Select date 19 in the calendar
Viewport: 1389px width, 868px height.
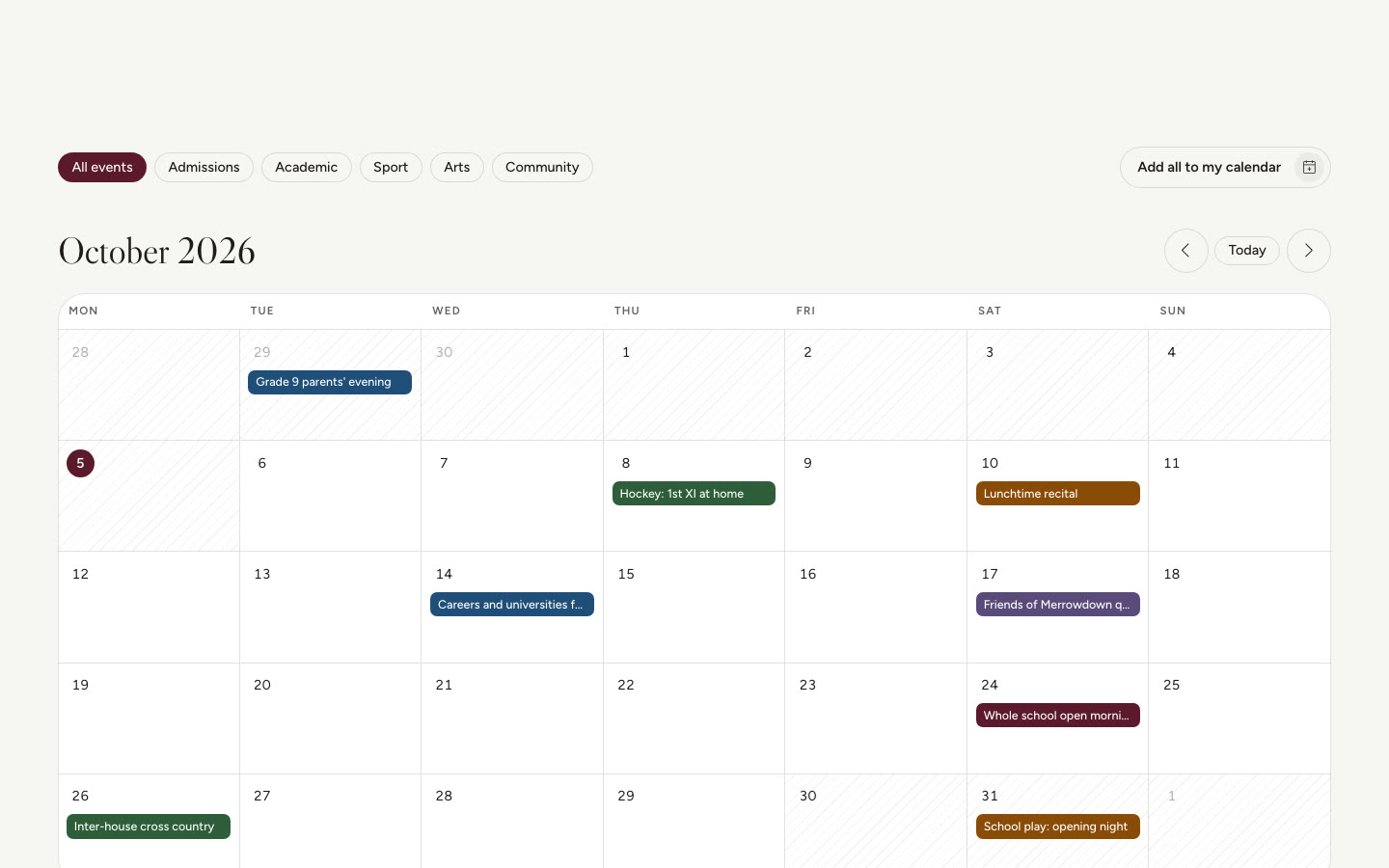click(x=80, y=686)
